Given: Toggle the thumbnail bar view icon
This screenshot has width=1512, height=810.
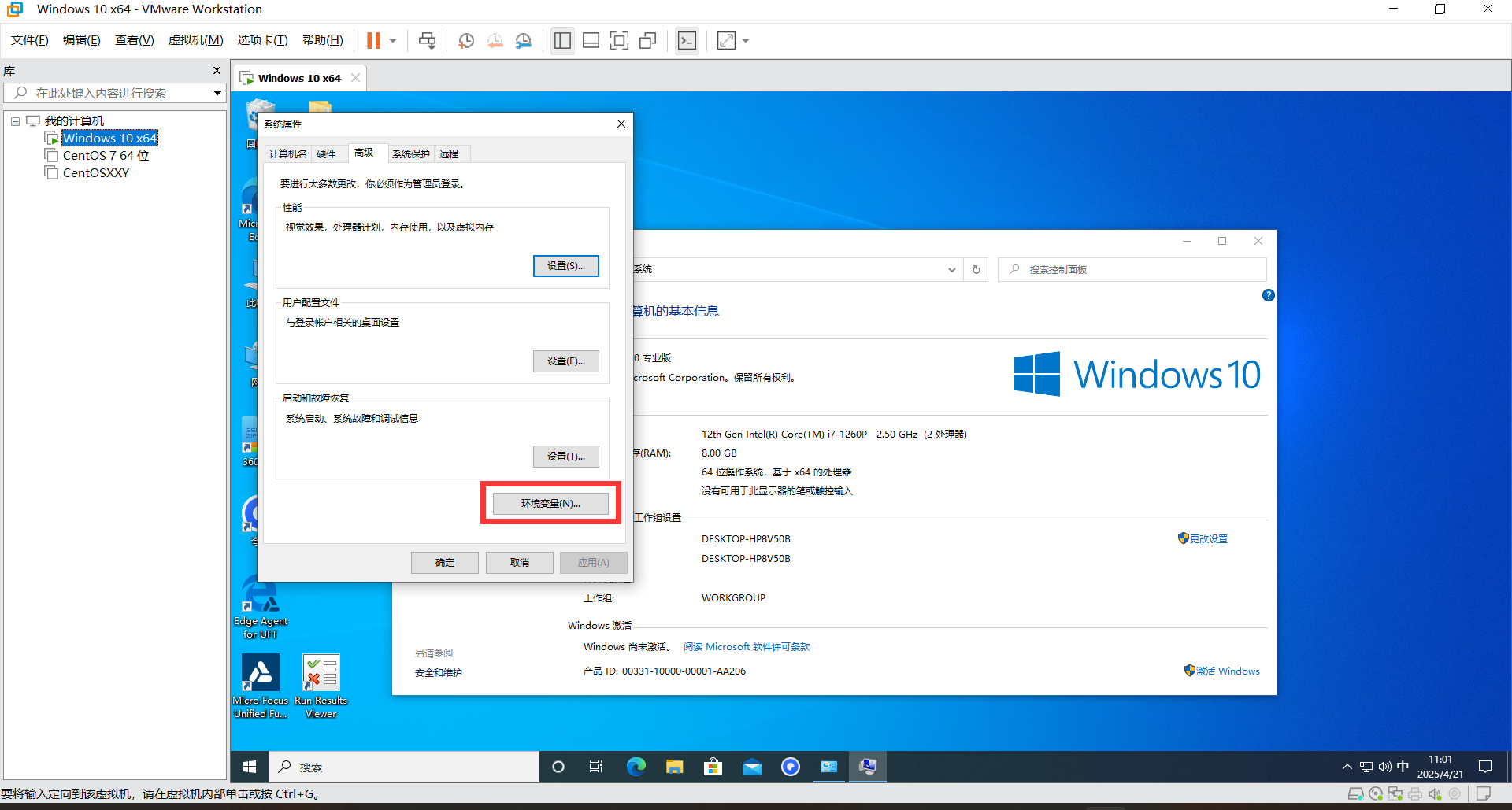Looking at the screenshot, I should point(591,41).
